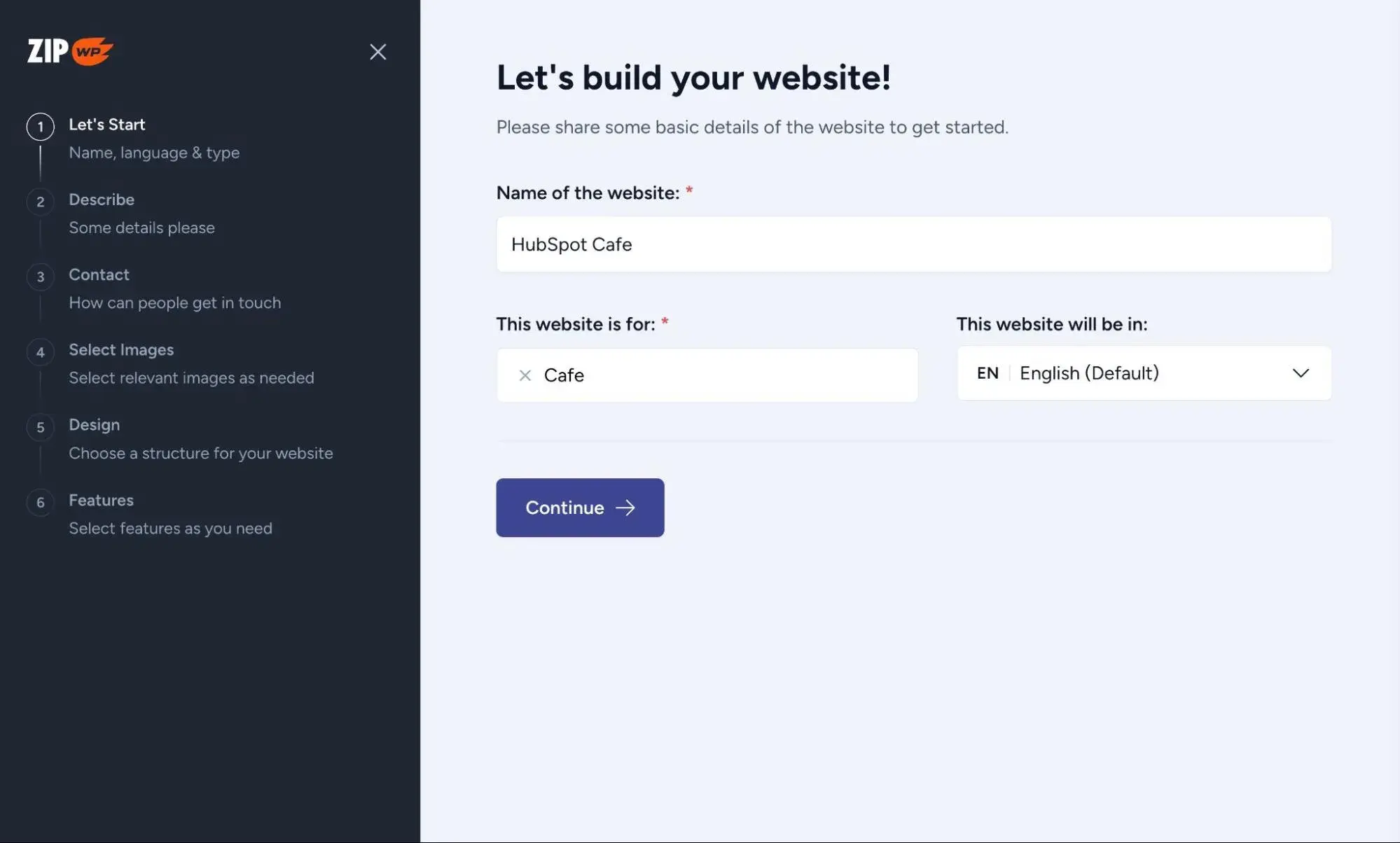
Task: Click the step 1 circle icon
Action: (41, 127)
